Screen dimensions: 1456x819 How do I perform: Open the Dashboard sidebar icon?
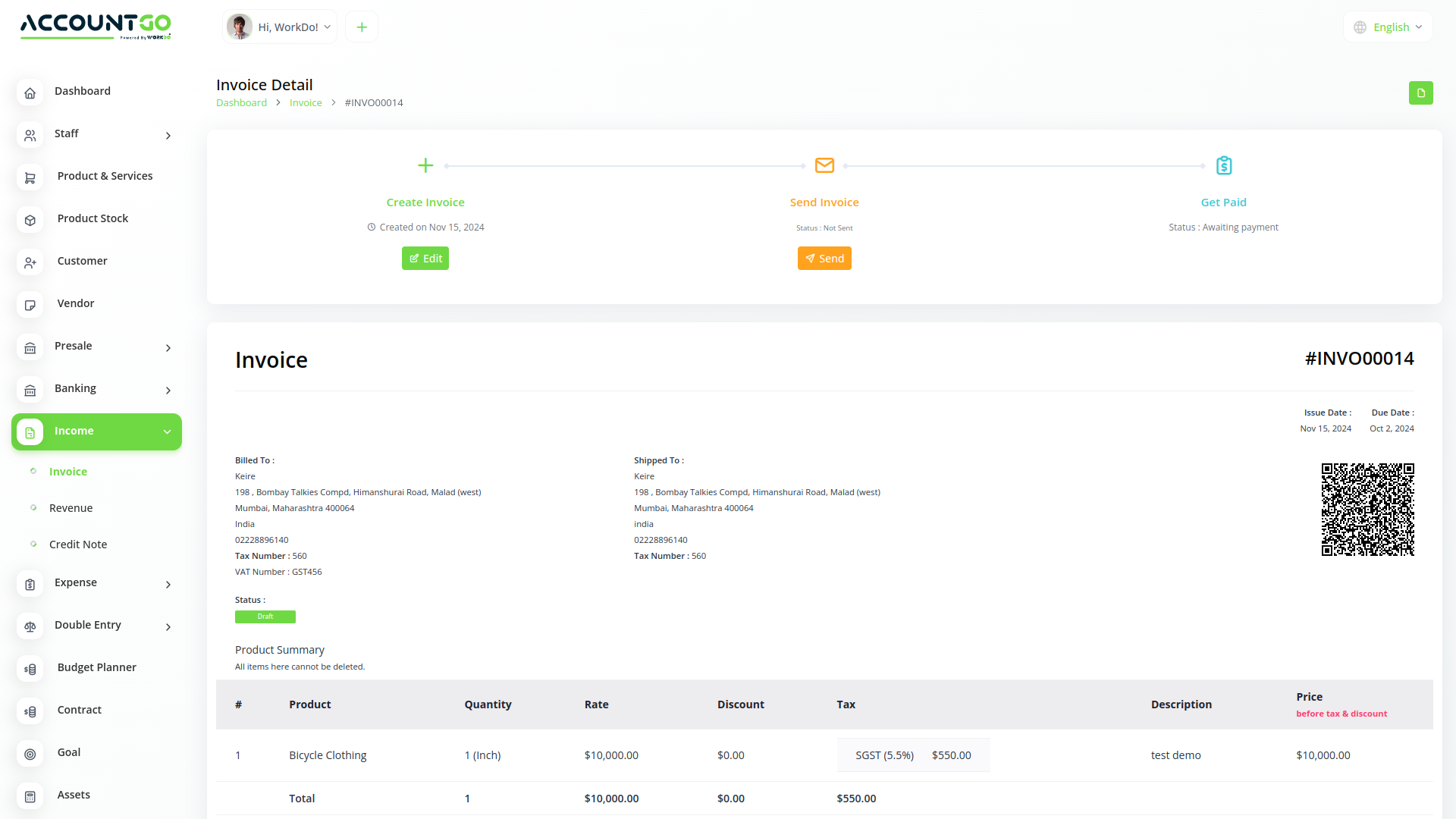[x=30, y=93]
